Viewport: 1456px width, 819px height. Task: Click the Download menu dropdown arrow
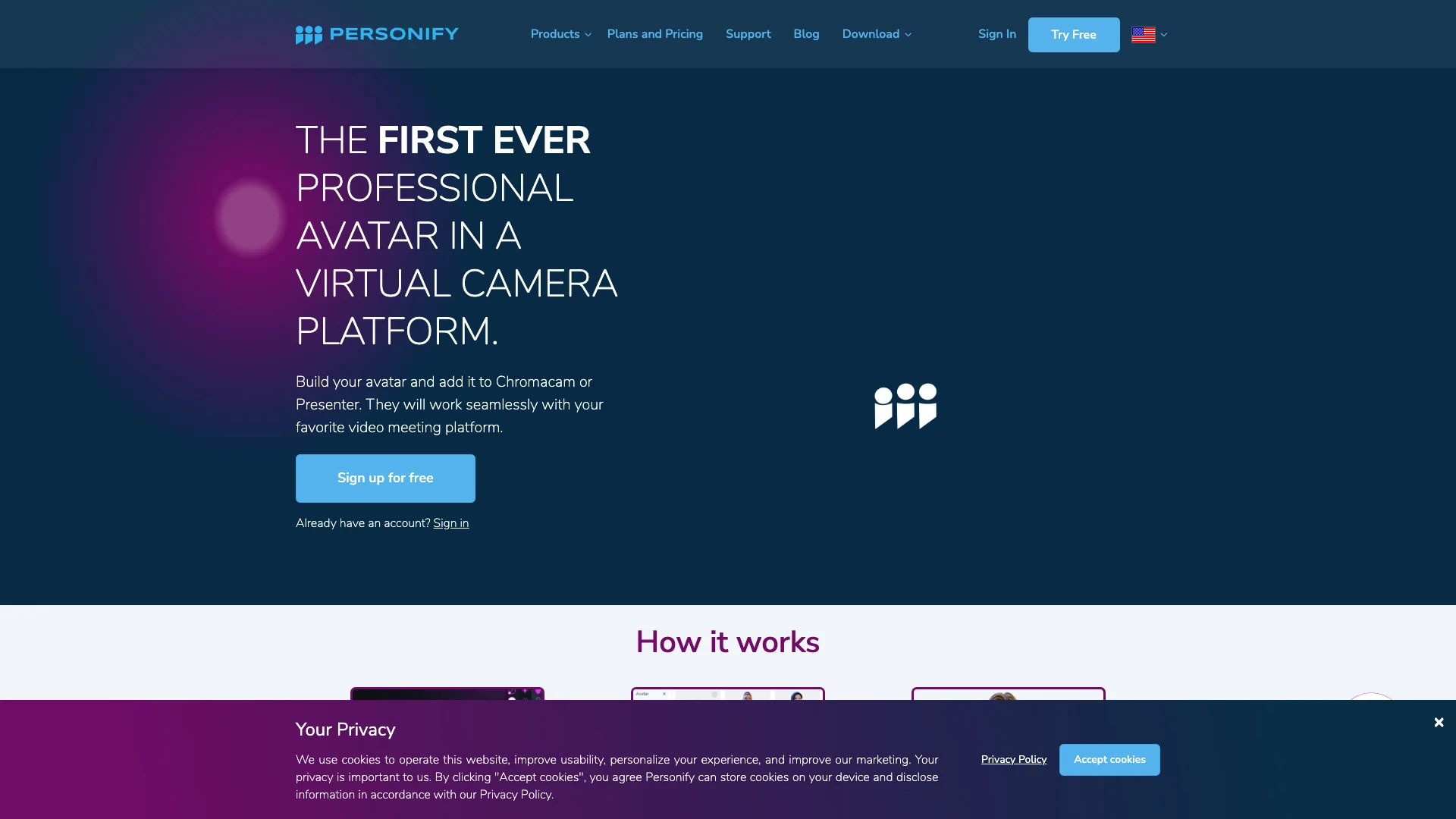(x=908, y=34)
